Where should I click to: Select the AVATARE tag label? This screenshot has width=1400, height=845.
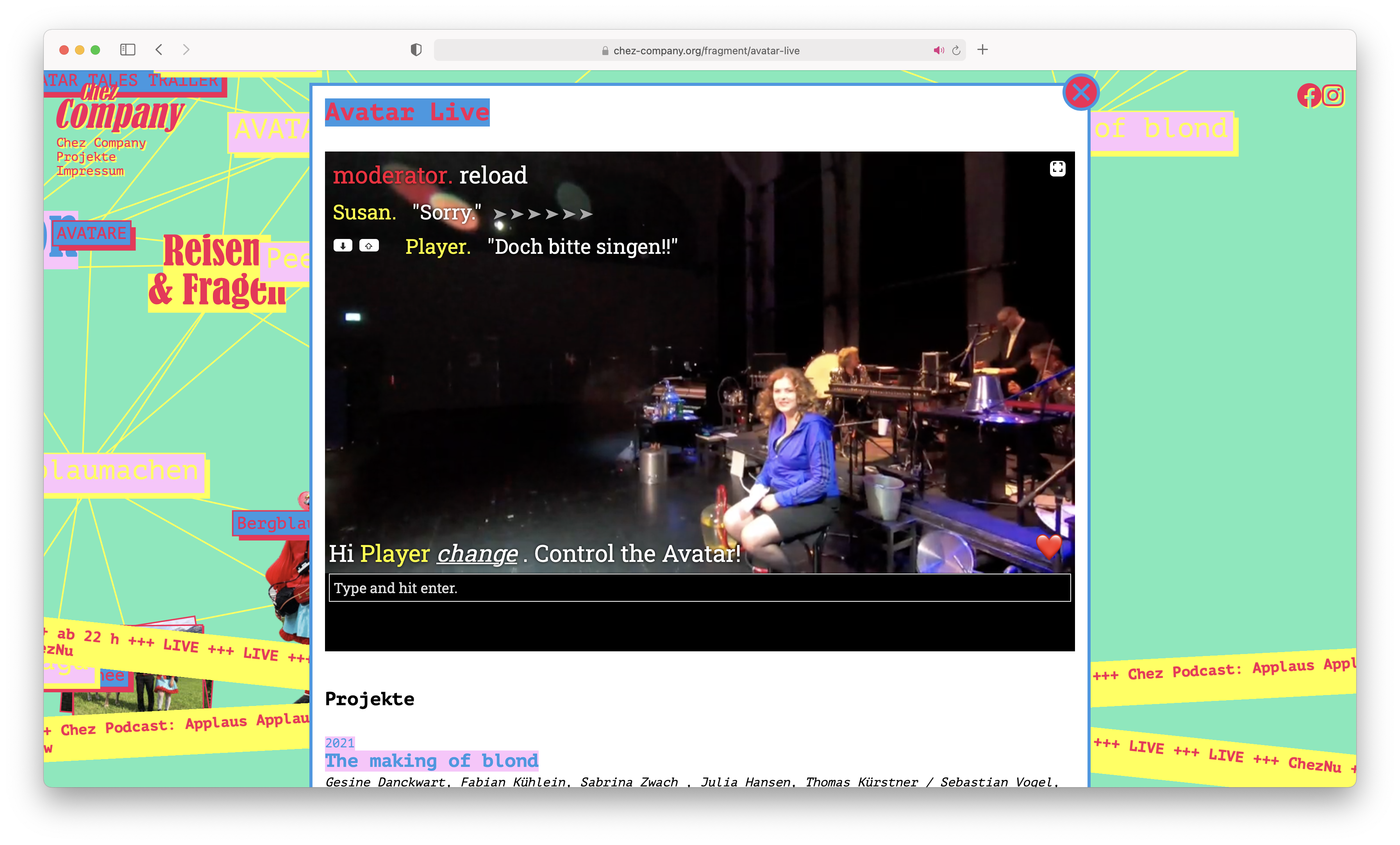tap(91, 234)
